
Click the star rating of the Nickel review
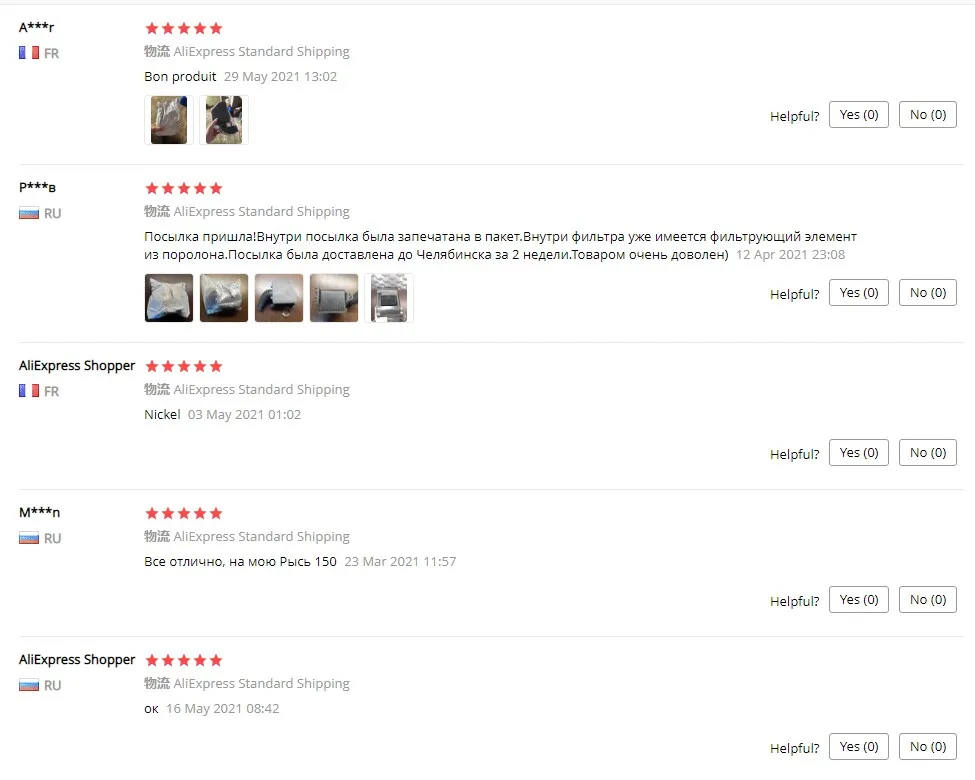click(183, 366)
